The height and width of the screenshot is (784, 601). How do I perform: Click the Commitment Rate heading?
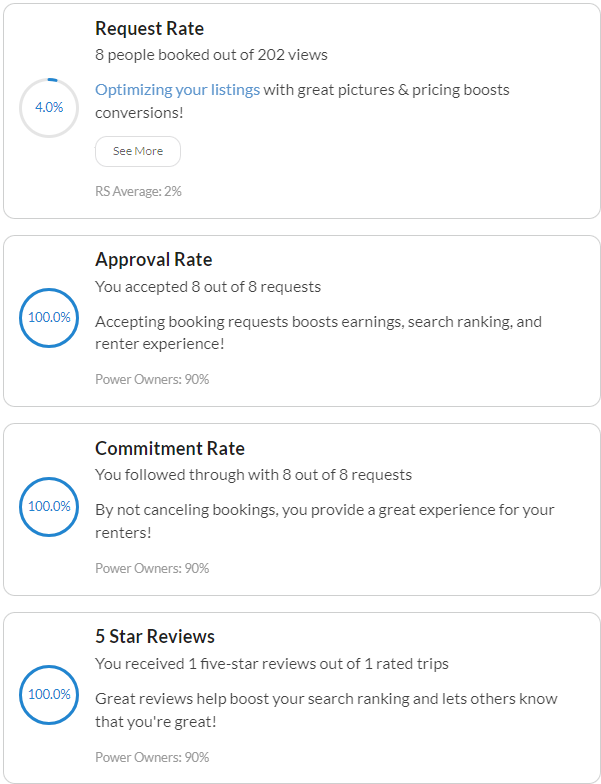(170, 448)
